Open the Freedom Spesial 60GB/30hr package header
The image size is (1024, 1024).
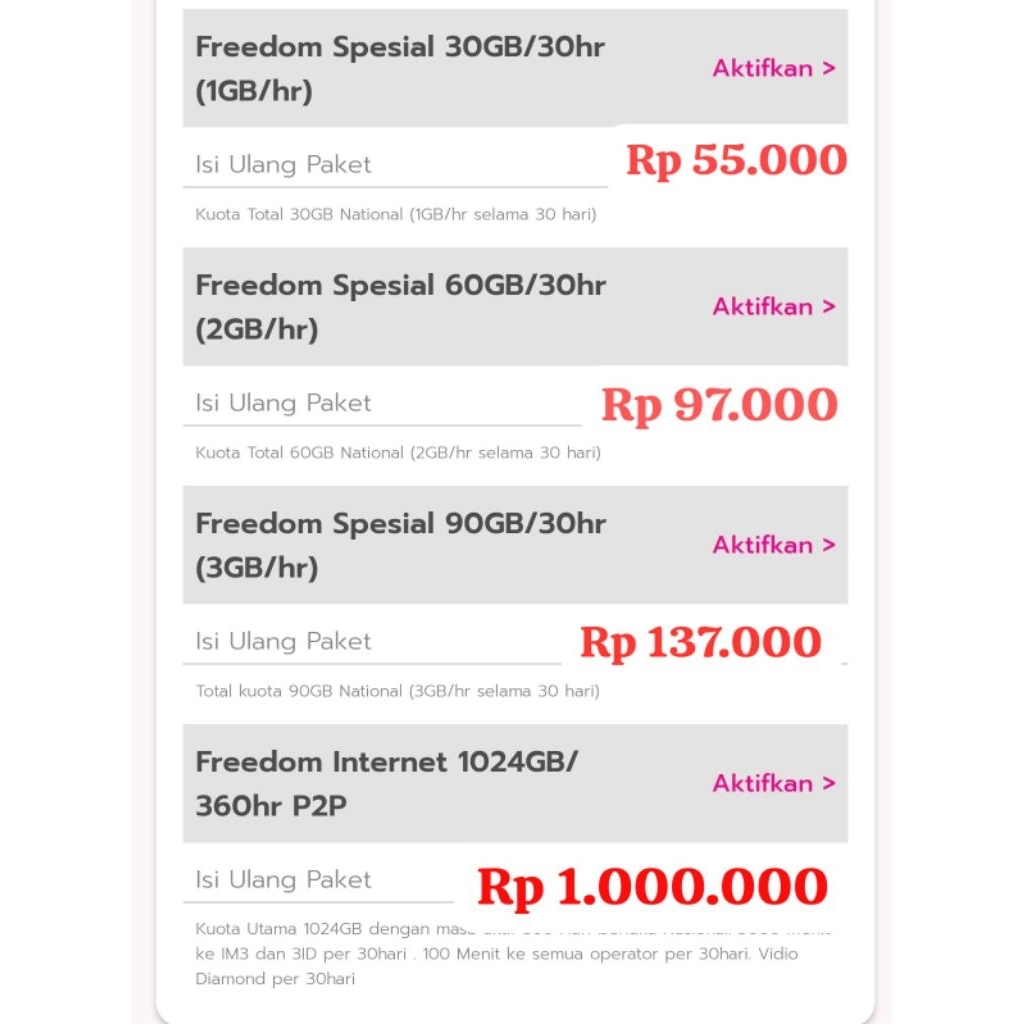click(x=400, y=305)
